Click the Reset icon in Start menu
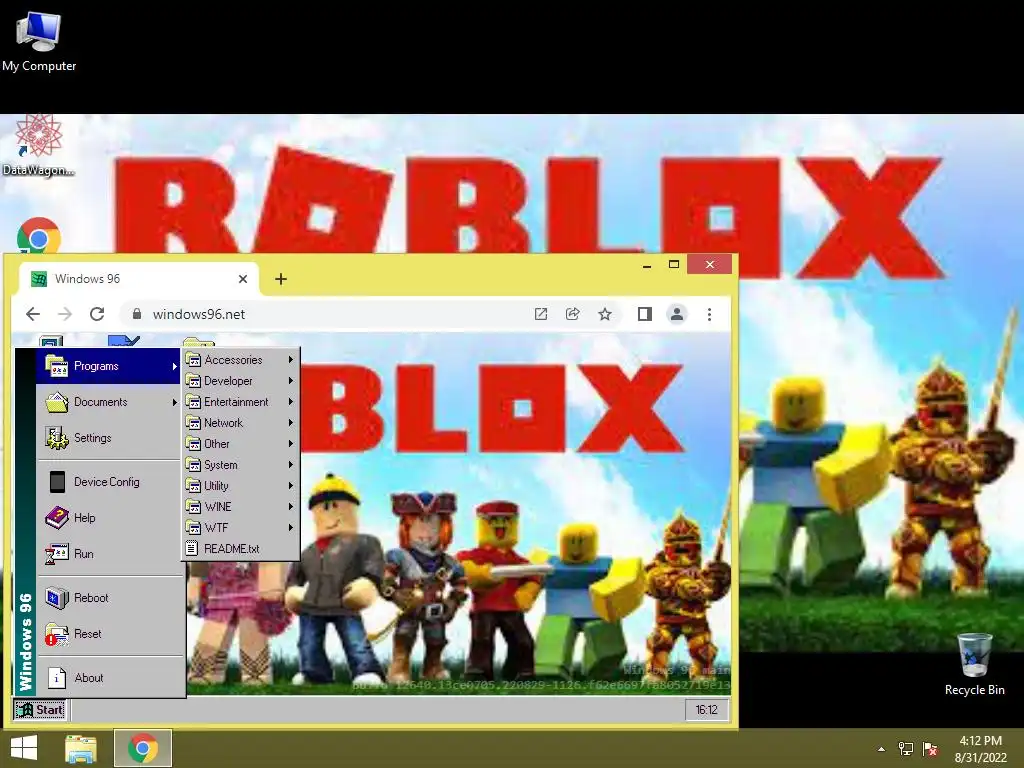1024x768 pixels. [x=57, y=634]
